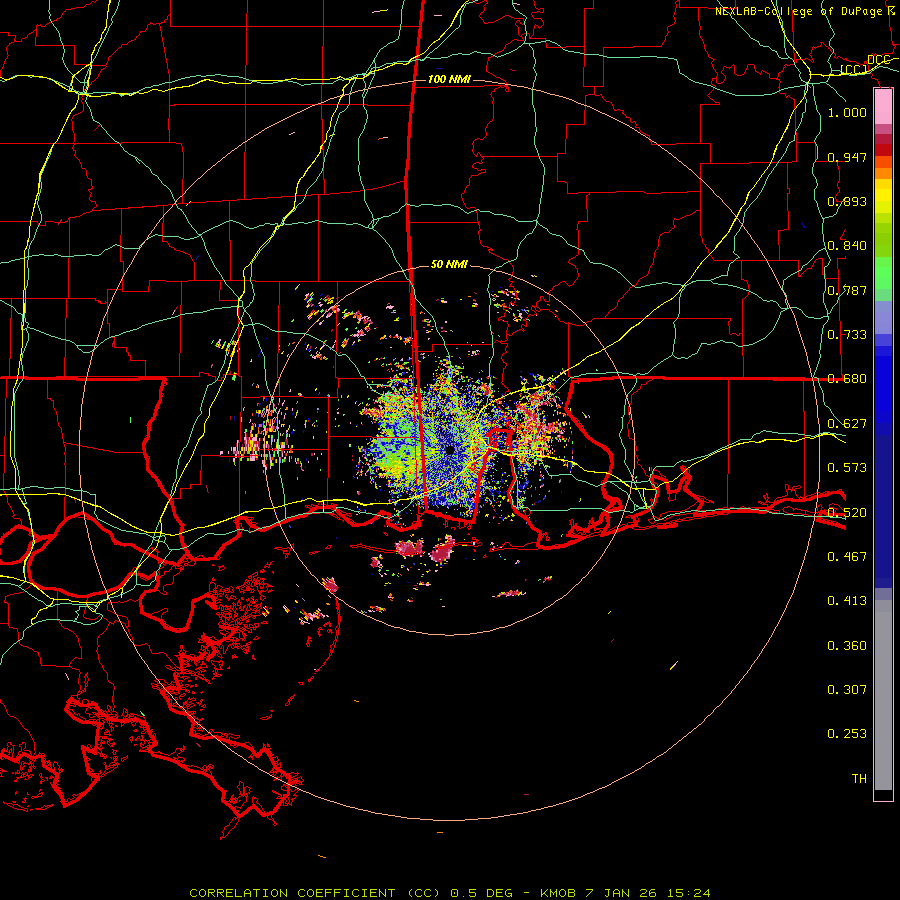Select the 0.787 scale value
Screen dimensions: 900x900
click(x=847, y=290)
